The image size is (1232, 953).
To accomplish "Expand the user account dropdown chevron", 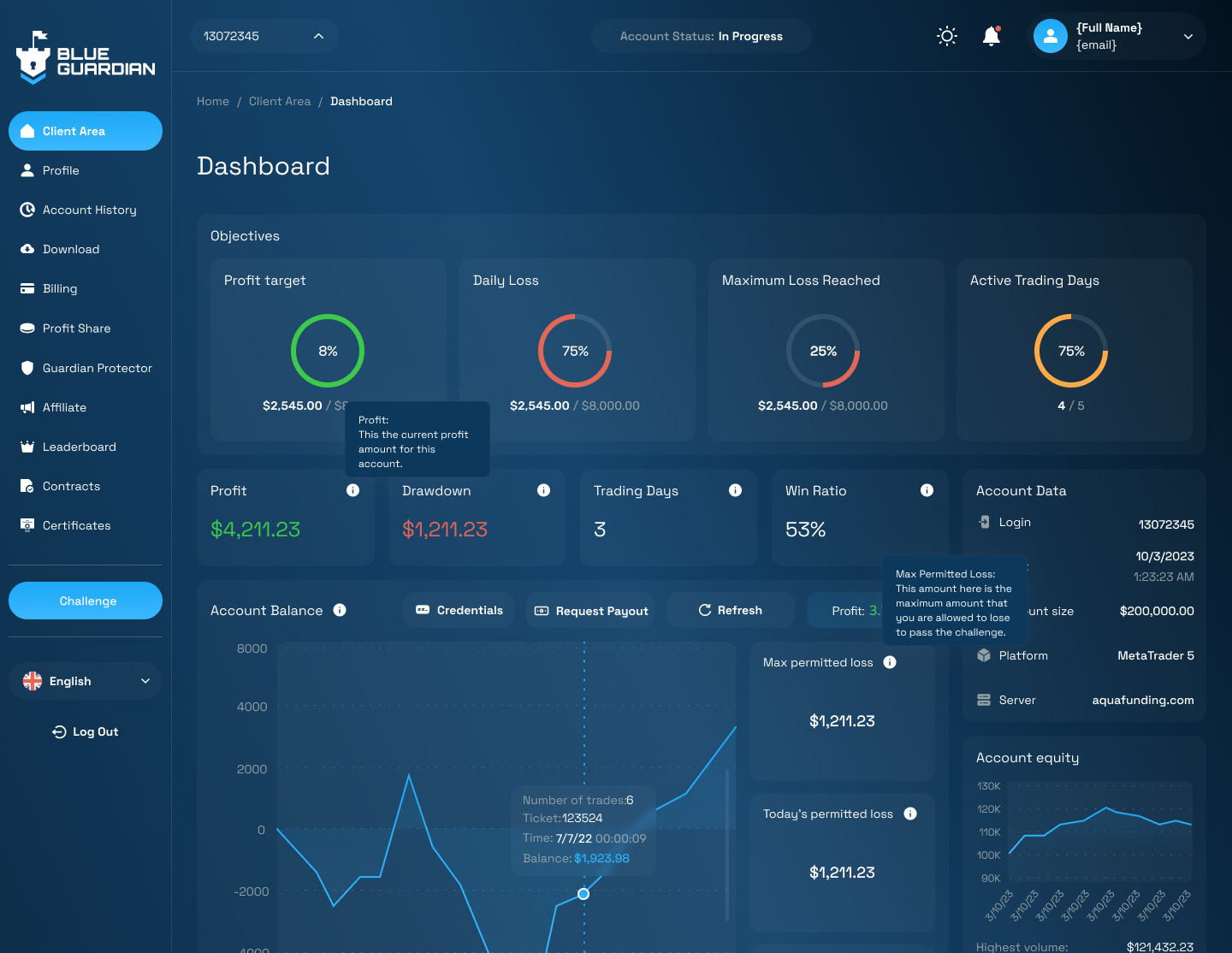I will (x=1188, y=36).
